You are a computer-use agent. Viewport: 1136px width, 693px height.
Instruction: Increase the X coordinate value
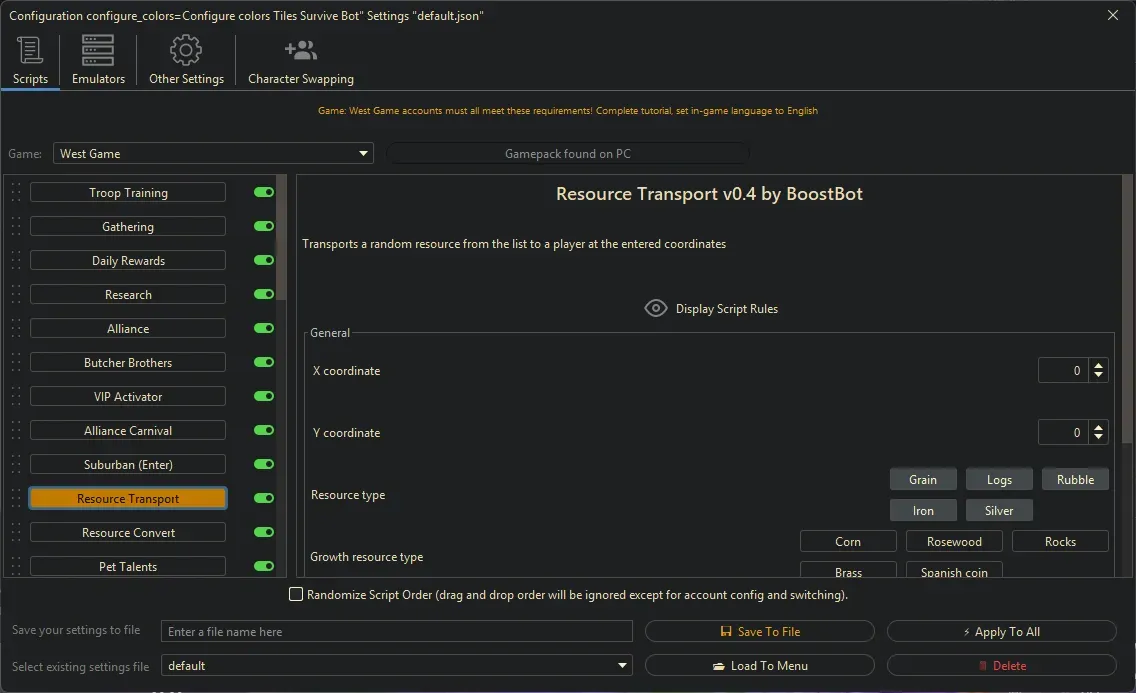1099,366
